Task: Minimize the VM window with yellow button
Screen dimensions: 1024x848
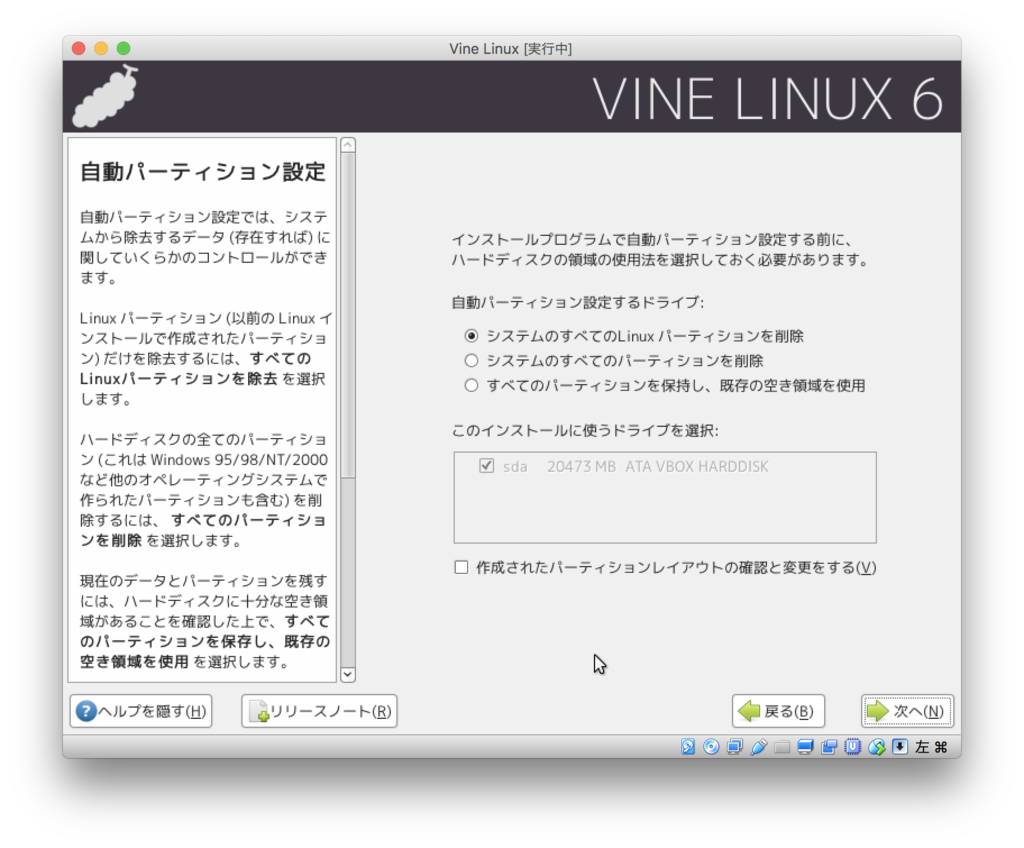Action: 101,48
